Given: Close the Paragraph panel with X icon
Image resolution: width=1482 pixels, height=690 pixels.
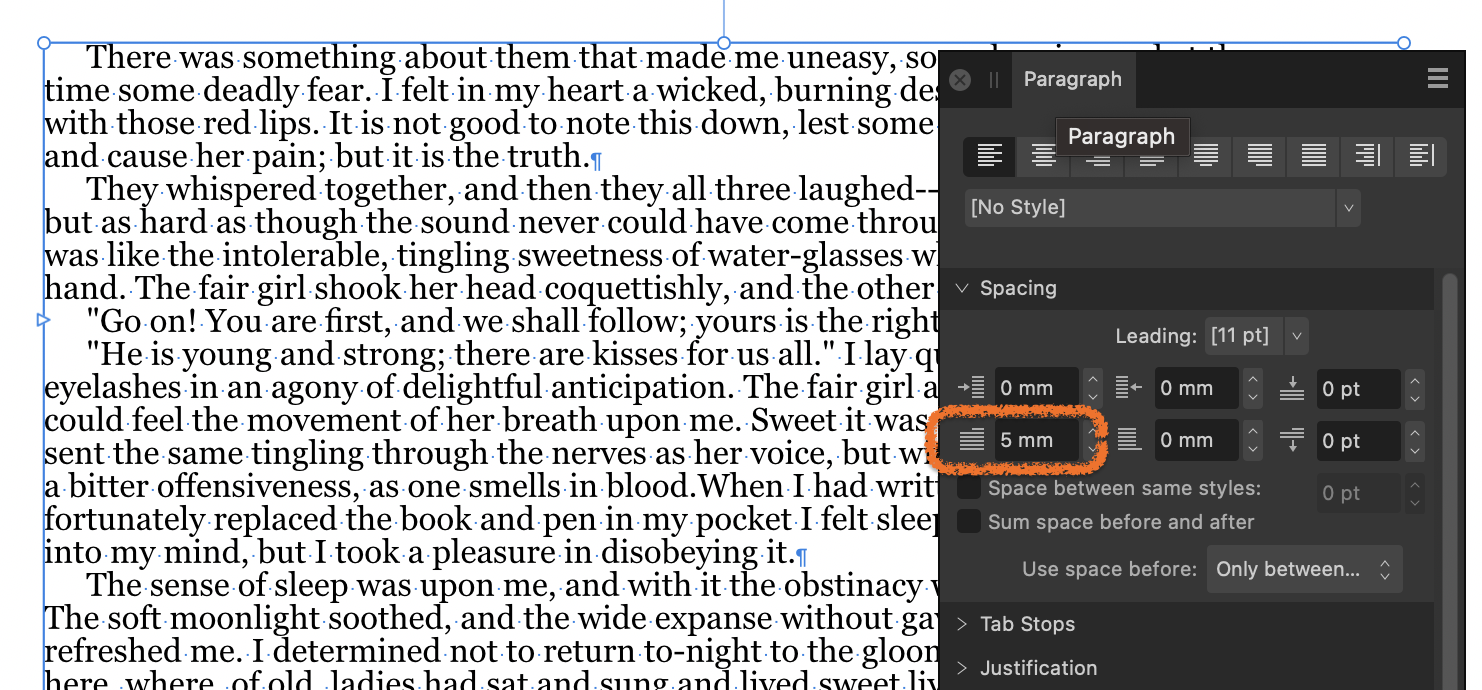Looking at the screenshot, I should (x=960, y=80).
